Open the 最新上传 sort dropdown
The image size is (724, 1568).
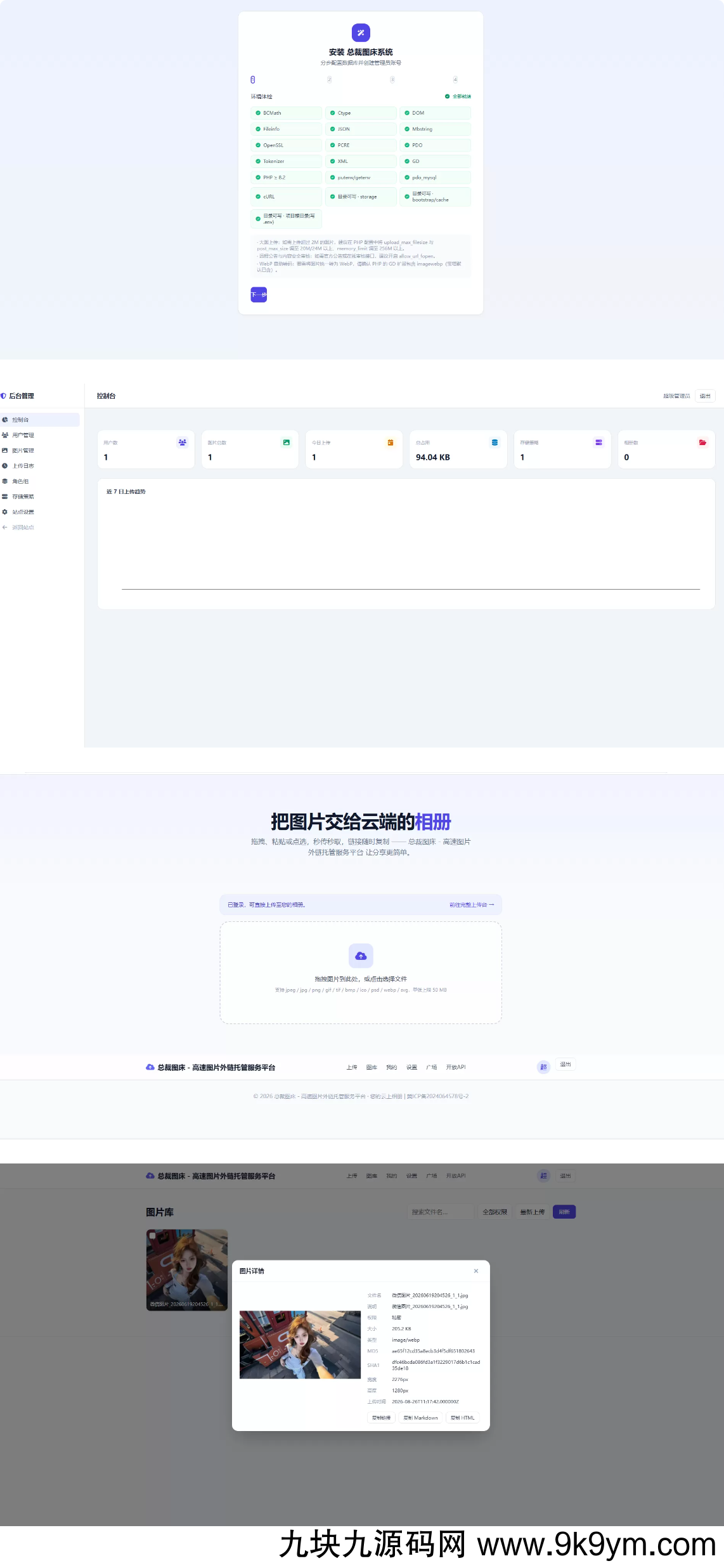pyautogui.click(x=533, y=1212)
